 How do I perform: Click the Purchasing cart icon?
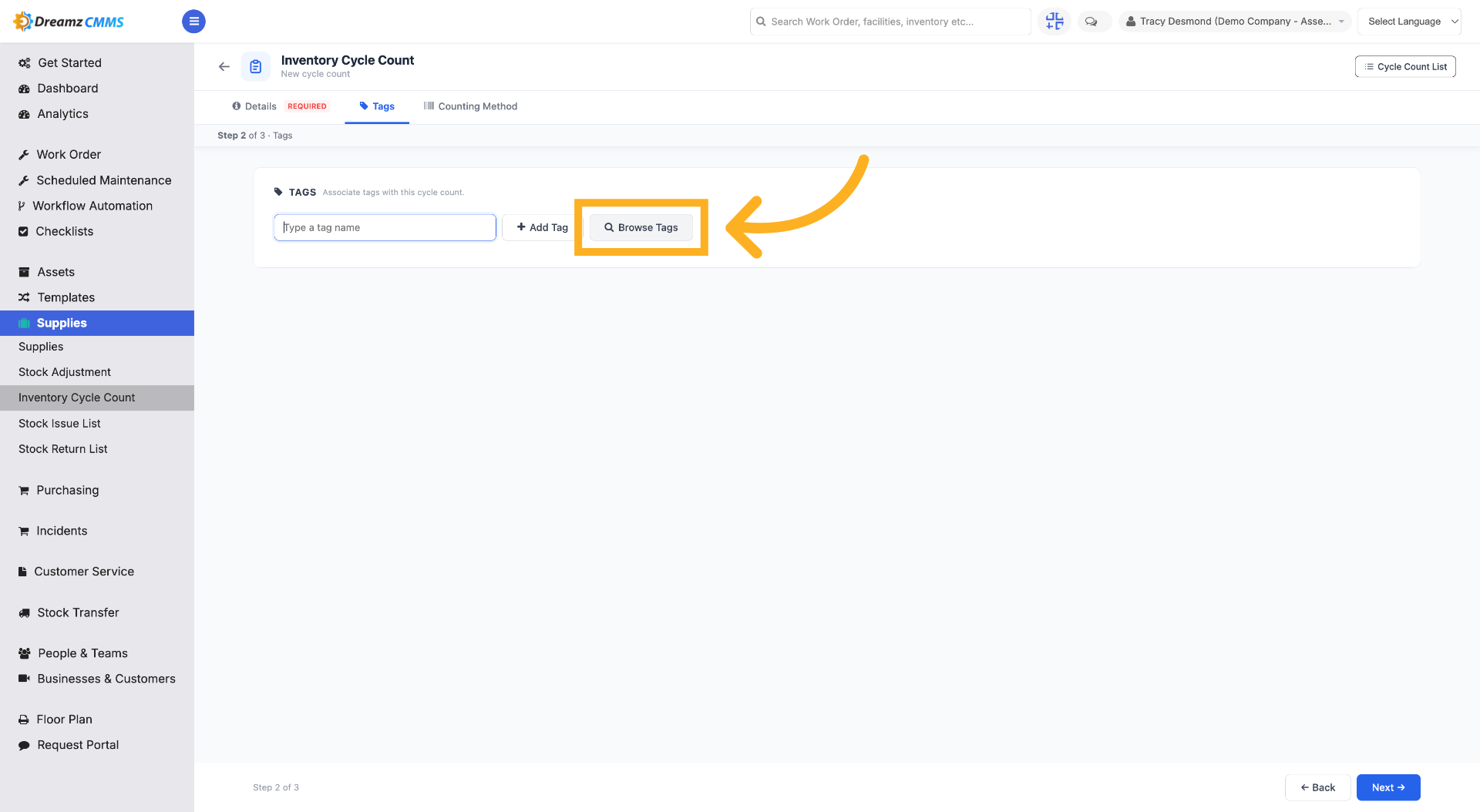click(24, 490)
